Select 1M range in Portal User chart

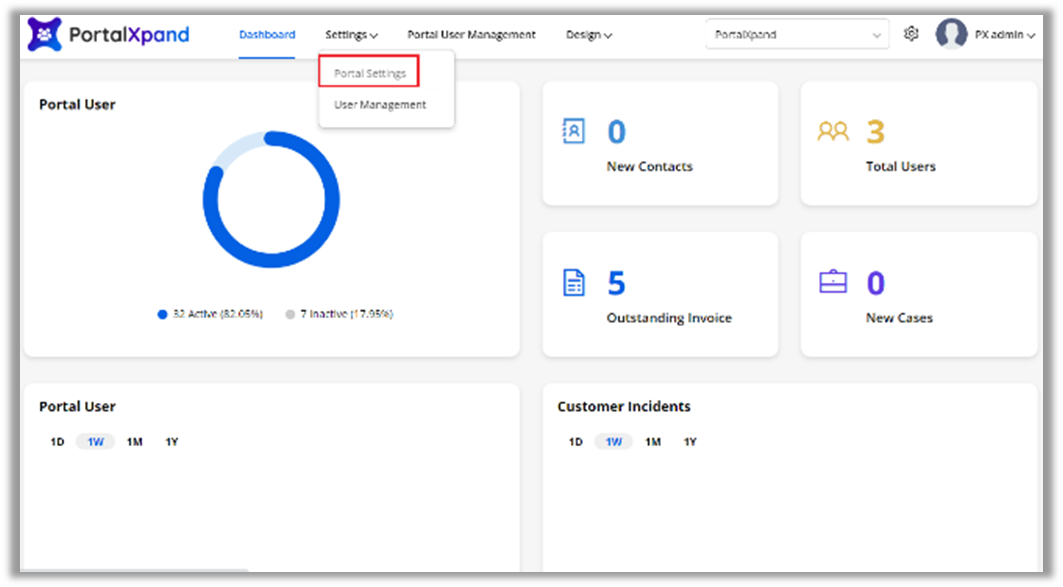tap(134, 442)
